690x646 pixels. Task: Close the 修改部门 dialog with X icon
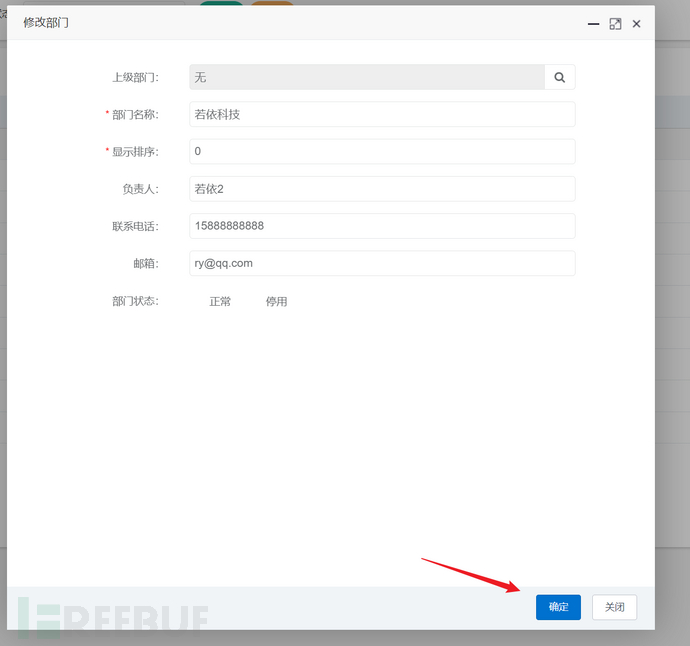pos(636,24)
